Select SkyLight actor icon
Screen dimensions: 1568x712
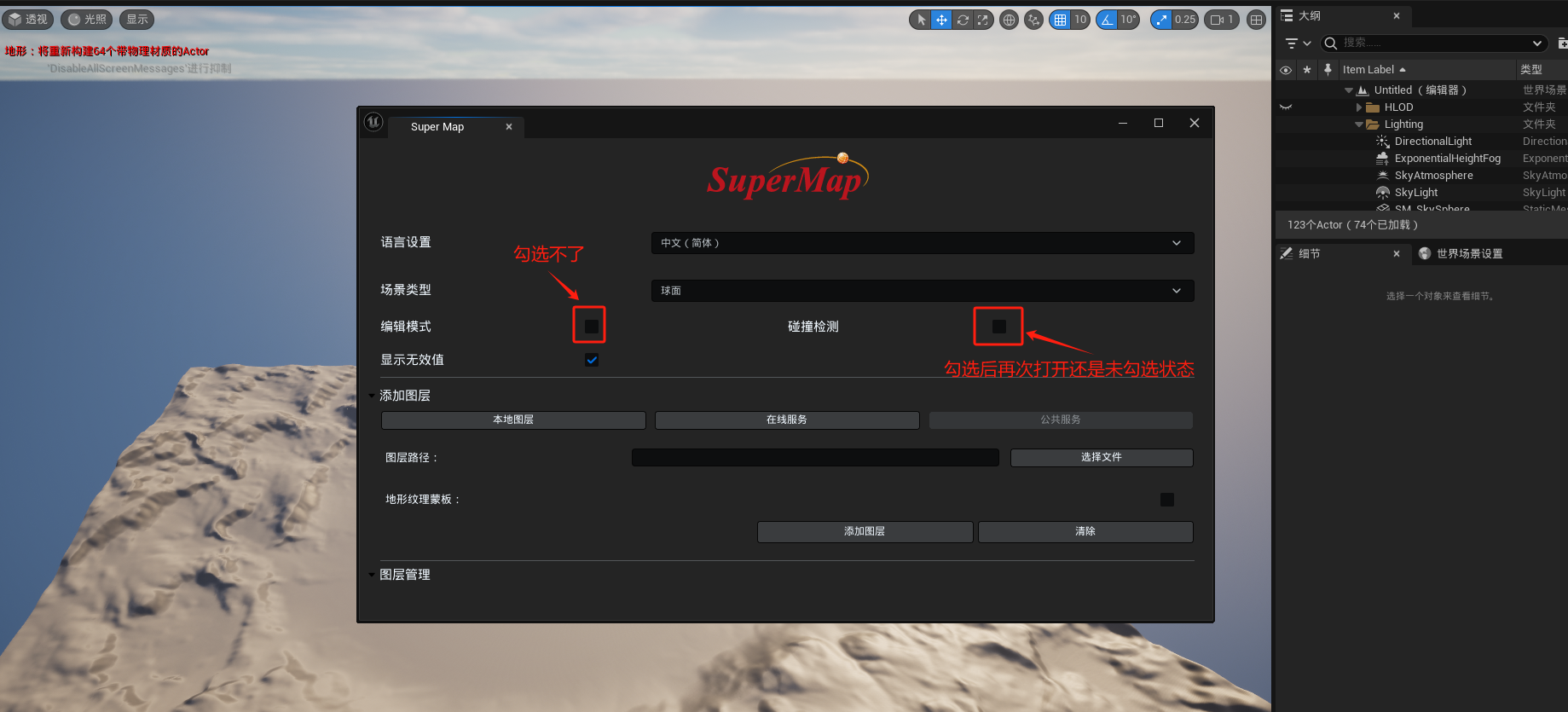click(1383, 193)
